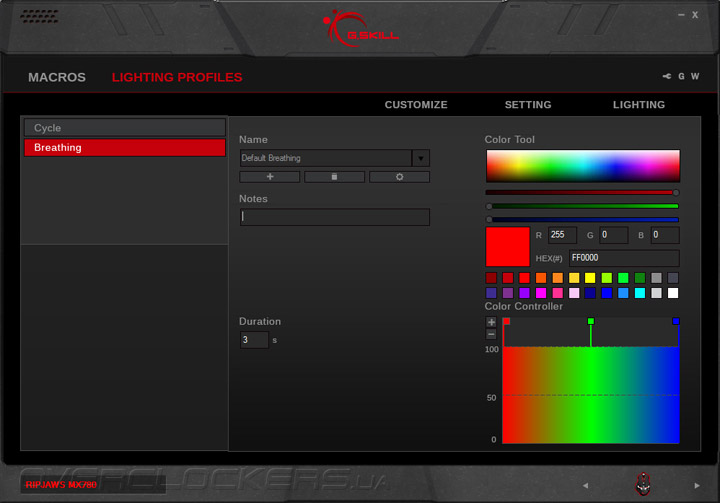The width and height of the screenshot is (720, 503).
Task: Select the blue marker in Color Controller
Action: pyautogui.click(x=676, y=321)
